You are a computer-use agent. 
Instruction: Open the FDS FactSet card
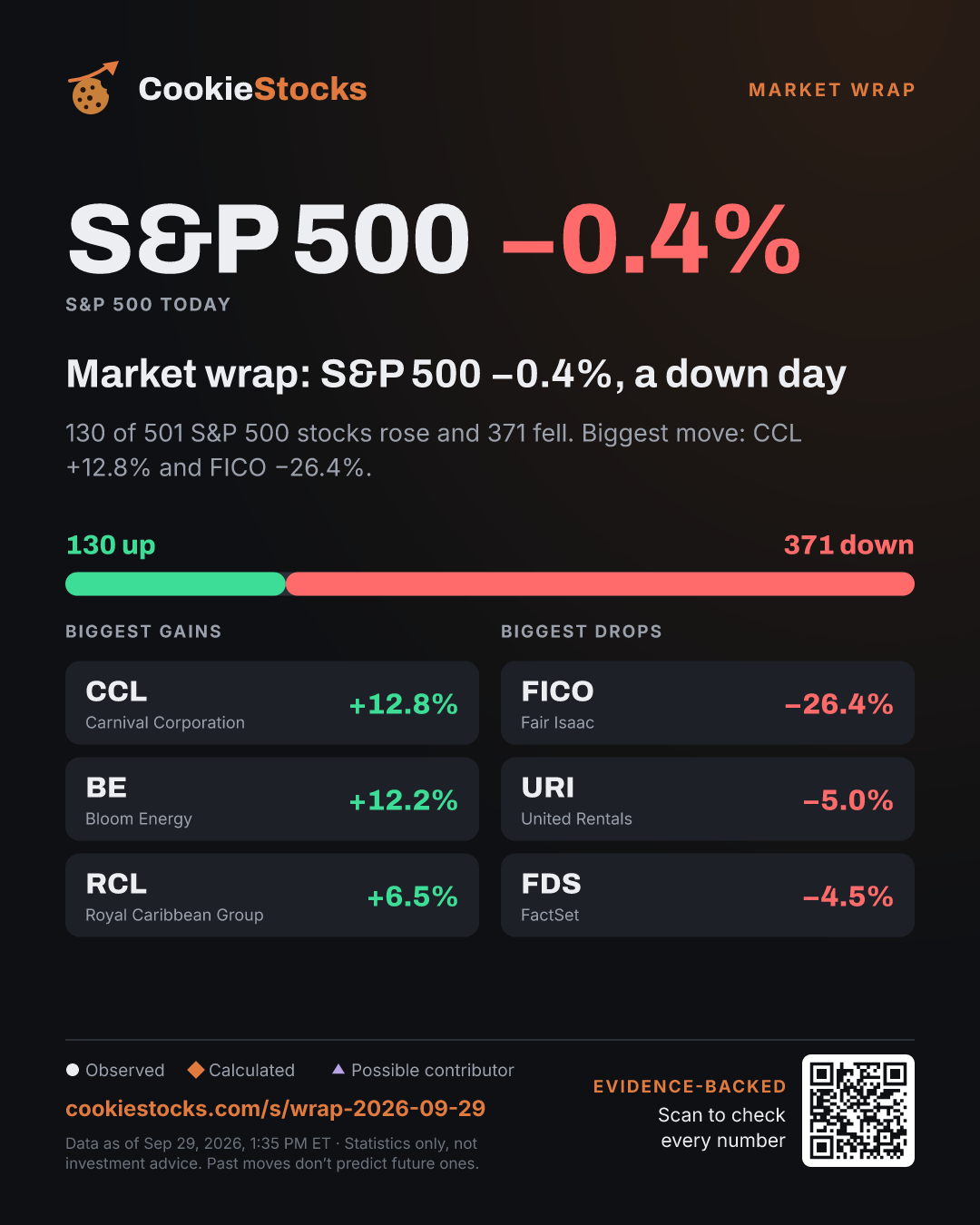(708, 896)
